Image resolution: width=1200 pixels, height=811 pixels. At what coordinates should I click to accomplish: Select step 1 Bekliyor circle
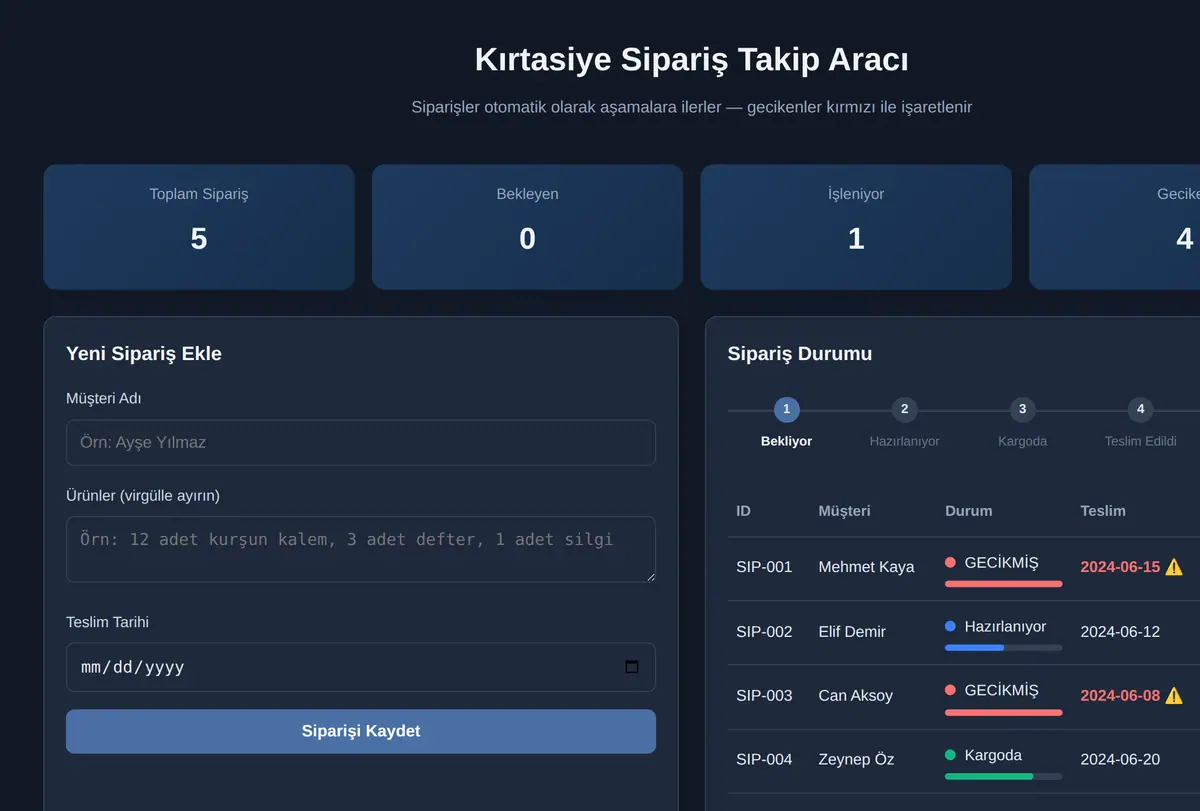786,409
